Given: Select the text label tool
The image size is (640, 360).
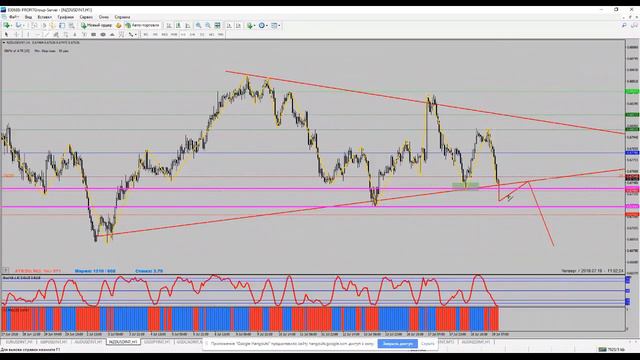Looking at the screenshot, I should click(x=84, y=34).
